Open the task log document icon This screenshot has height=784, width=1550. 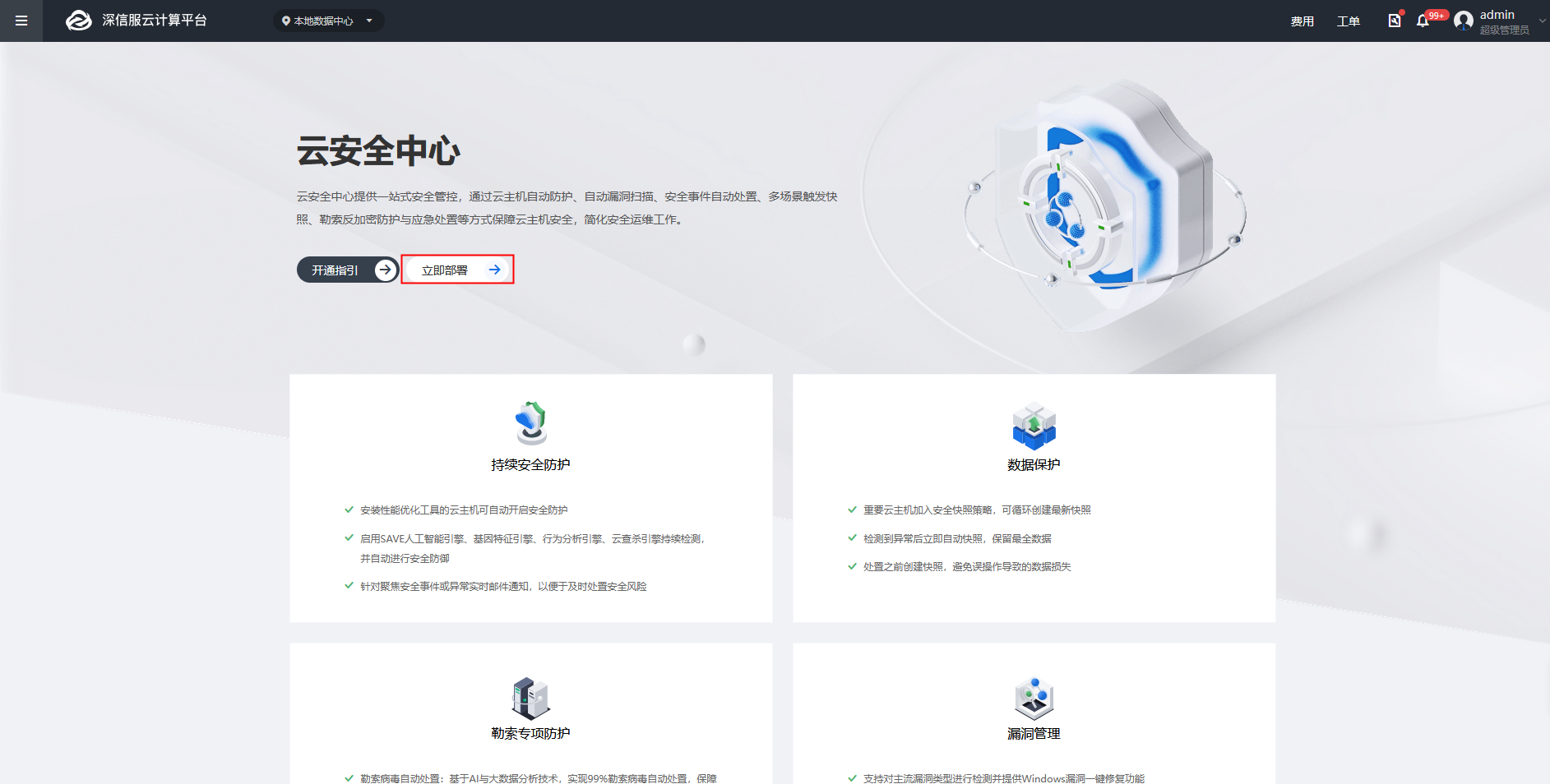(x=1395, y=21)
